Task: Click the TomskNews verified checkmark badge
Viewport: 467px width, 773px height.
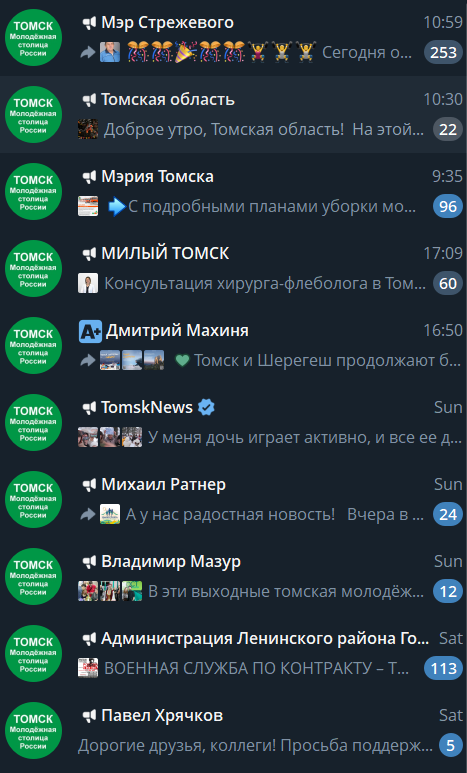Action: click(206, 407)
